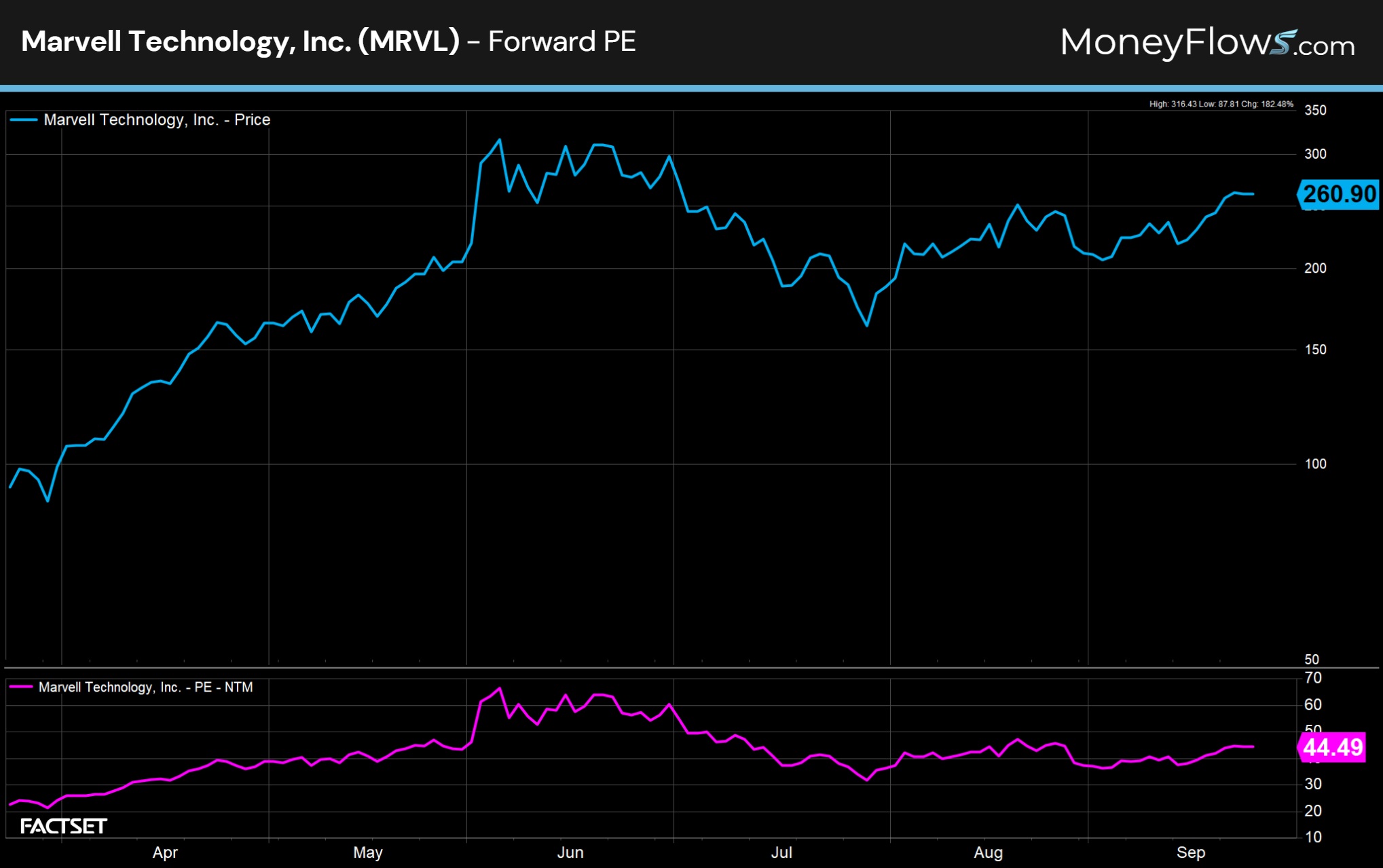The height and width of the screenshot is (868, 1383).
Task: Click the 30 PE axis value
Action: click(x=1313, y=784)
